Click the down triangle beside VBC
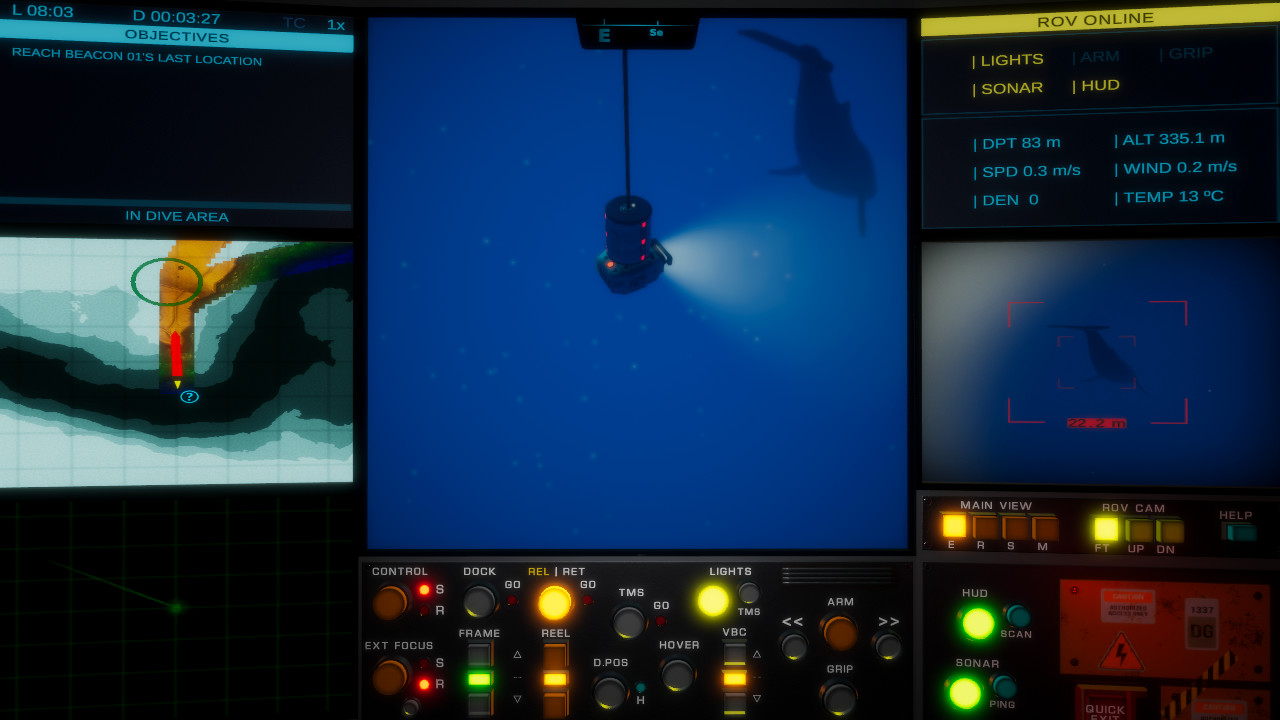 757,697
